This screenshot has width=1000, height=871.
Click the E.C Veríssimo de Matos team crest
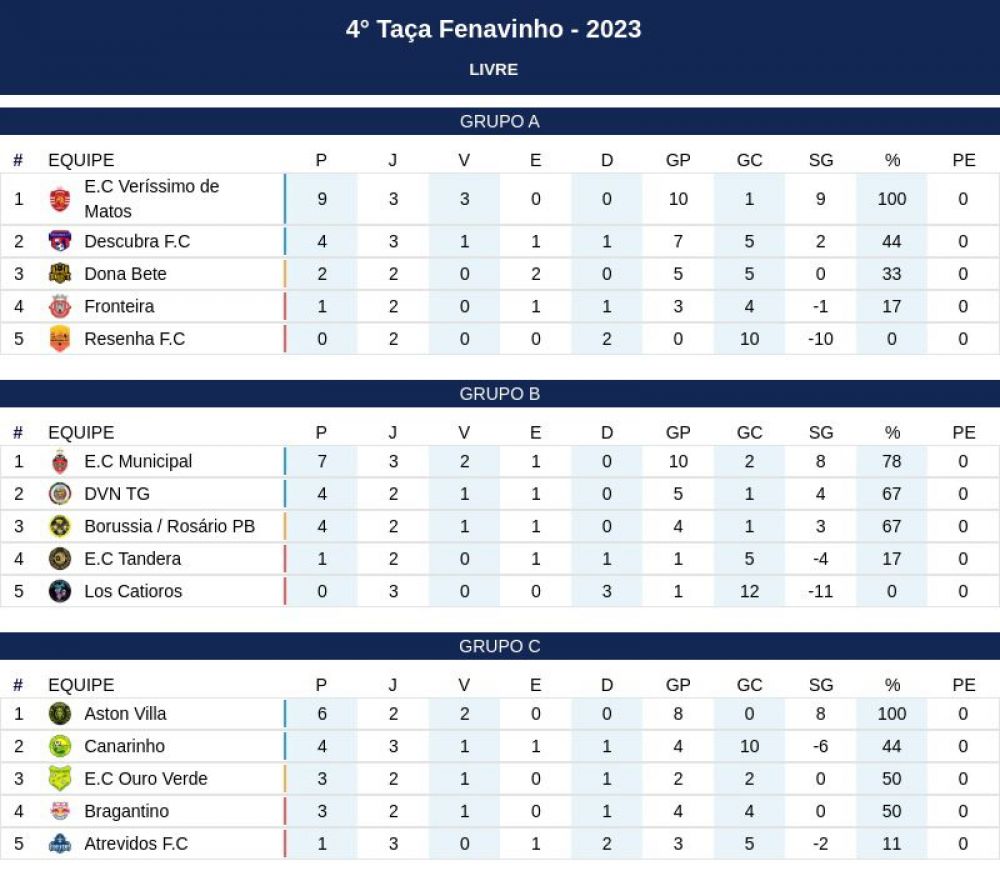[60, 199]
